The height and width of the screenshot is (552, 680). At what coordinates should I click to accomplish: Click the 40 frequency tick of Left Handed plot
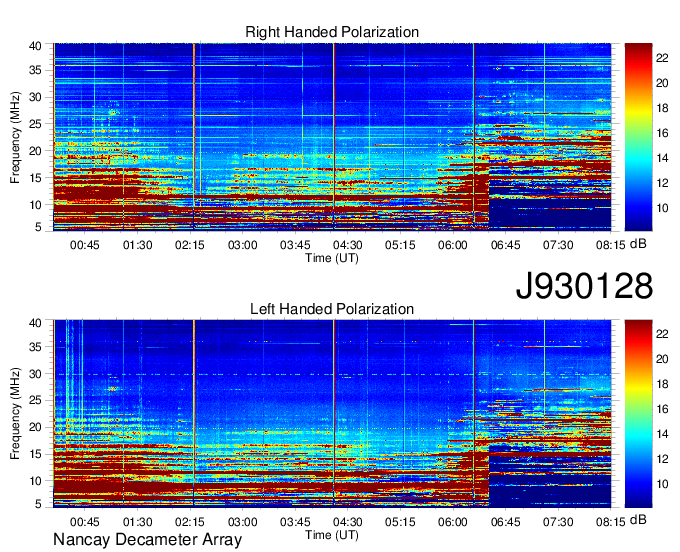(x=35, y=323)
